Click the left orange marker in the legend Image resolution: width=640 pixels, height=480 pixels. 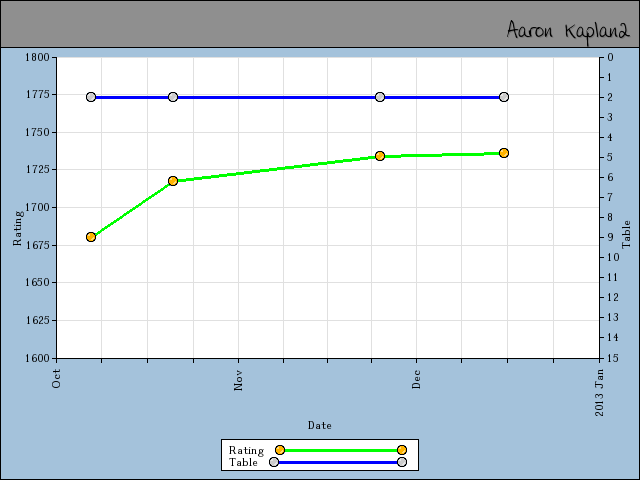(x=280, y=451)
